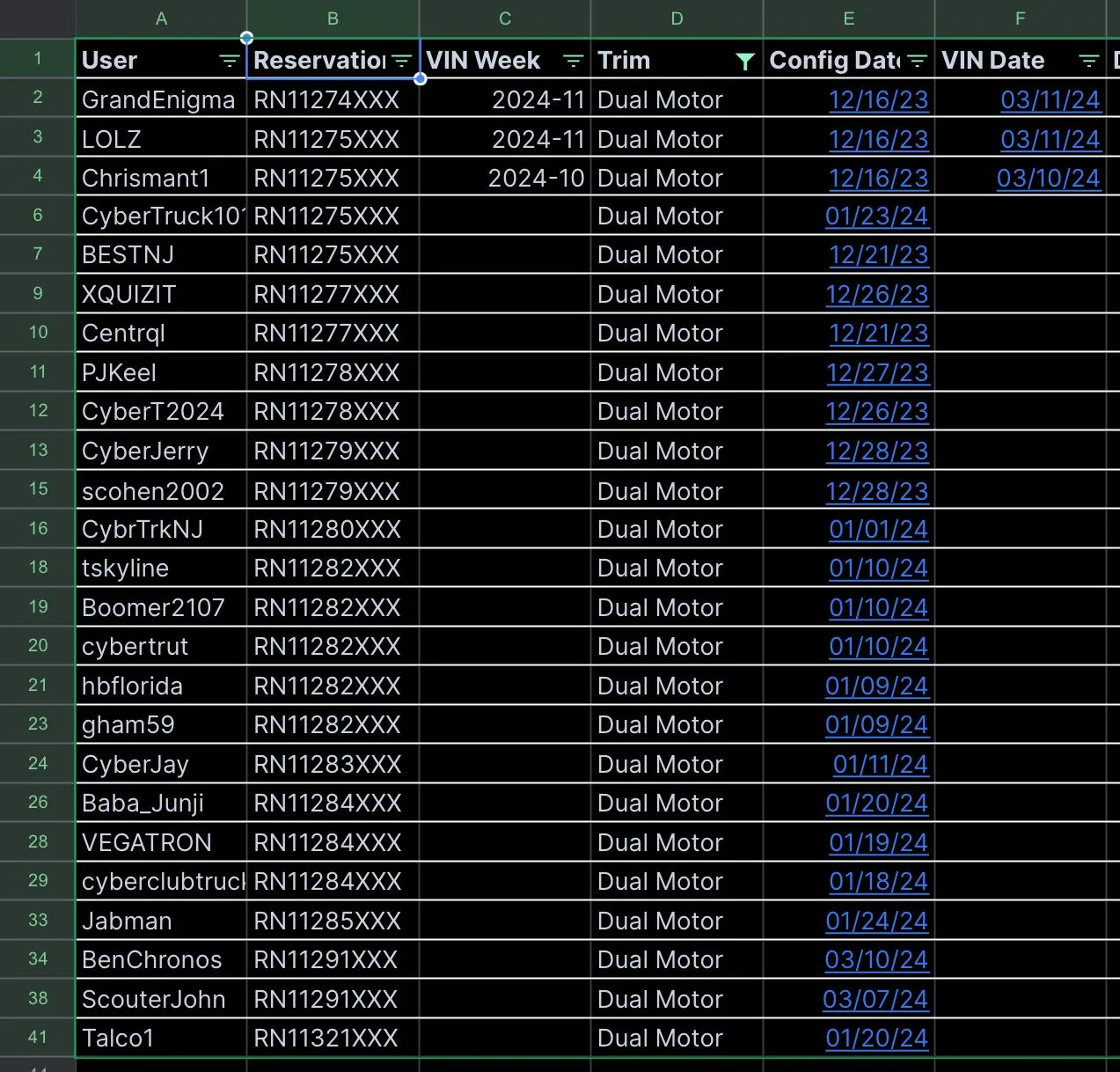Select the Chrismant1 user cell
This screenshot has width=1120, height=1072.
point(161,177)
